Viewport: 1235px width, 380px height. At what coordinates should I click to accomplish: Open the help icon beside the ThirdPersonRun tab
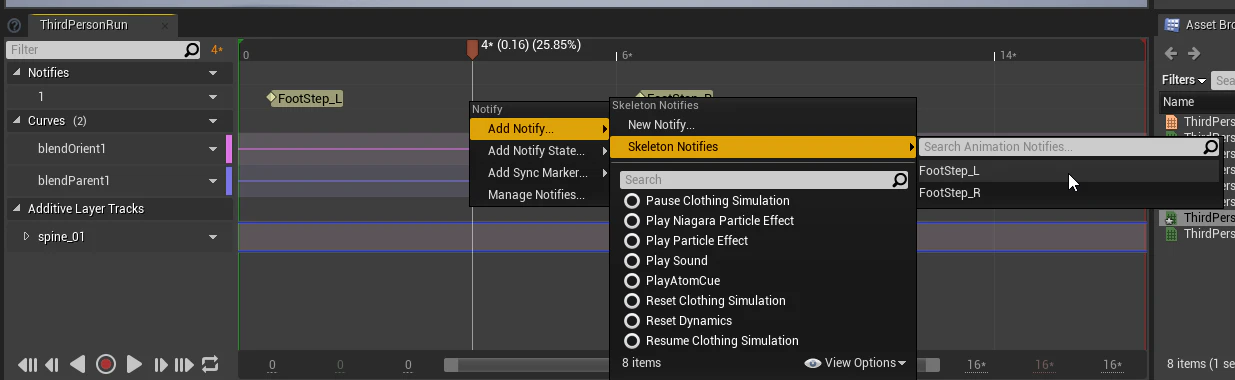[x=14, y=25]
